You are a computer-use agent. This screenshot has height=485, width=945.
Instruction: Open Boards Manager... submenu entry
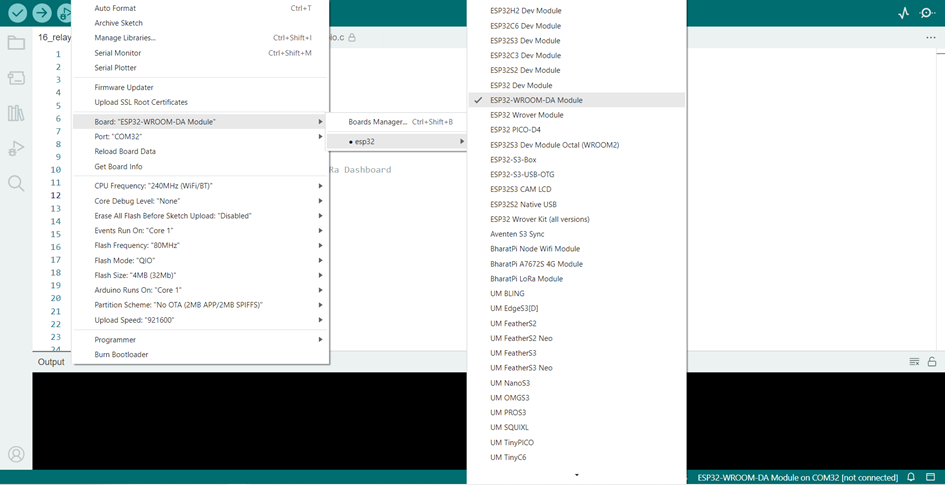click(397, 122)
